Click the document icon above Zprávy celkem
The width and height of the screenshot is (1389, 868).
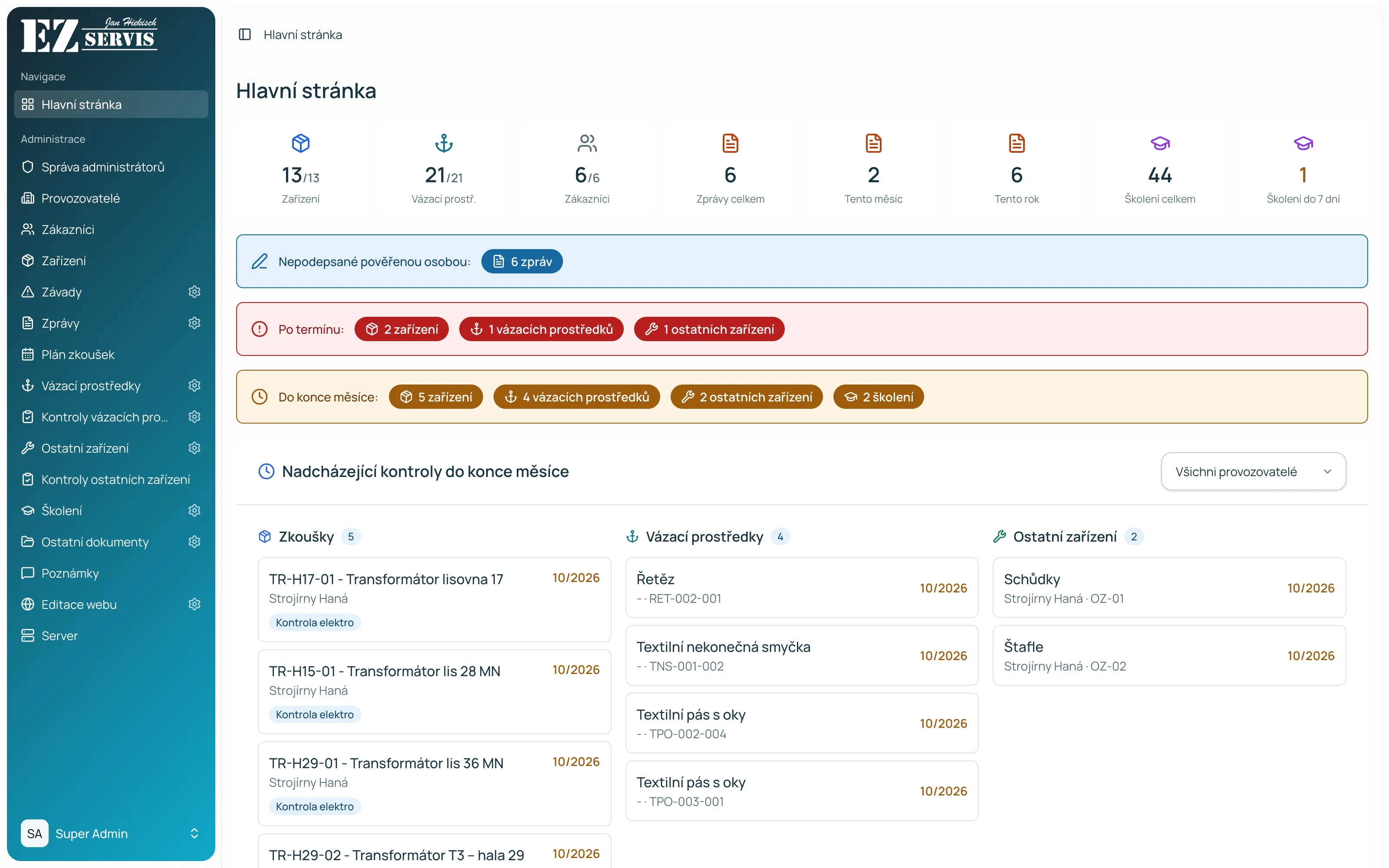[730, 143]
